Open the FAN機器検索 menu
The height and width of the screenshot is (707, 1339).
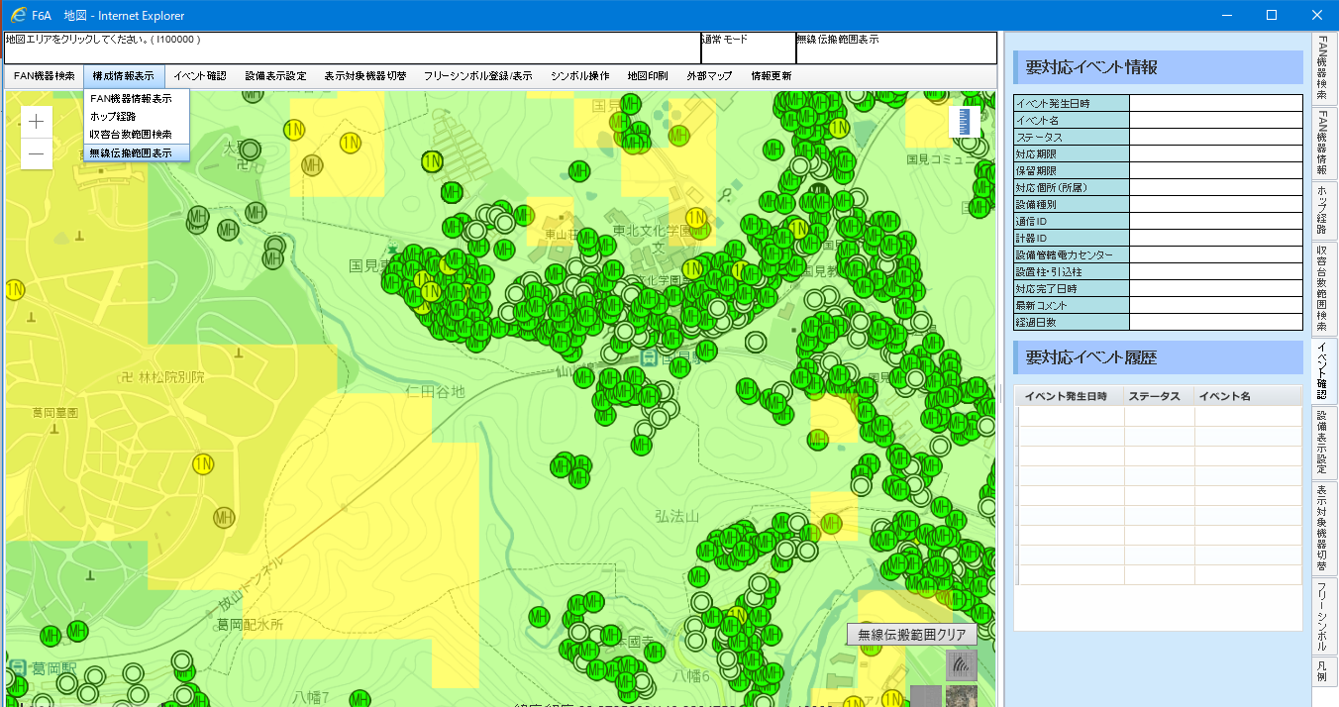pyautogui.click(x=44, y=76)
